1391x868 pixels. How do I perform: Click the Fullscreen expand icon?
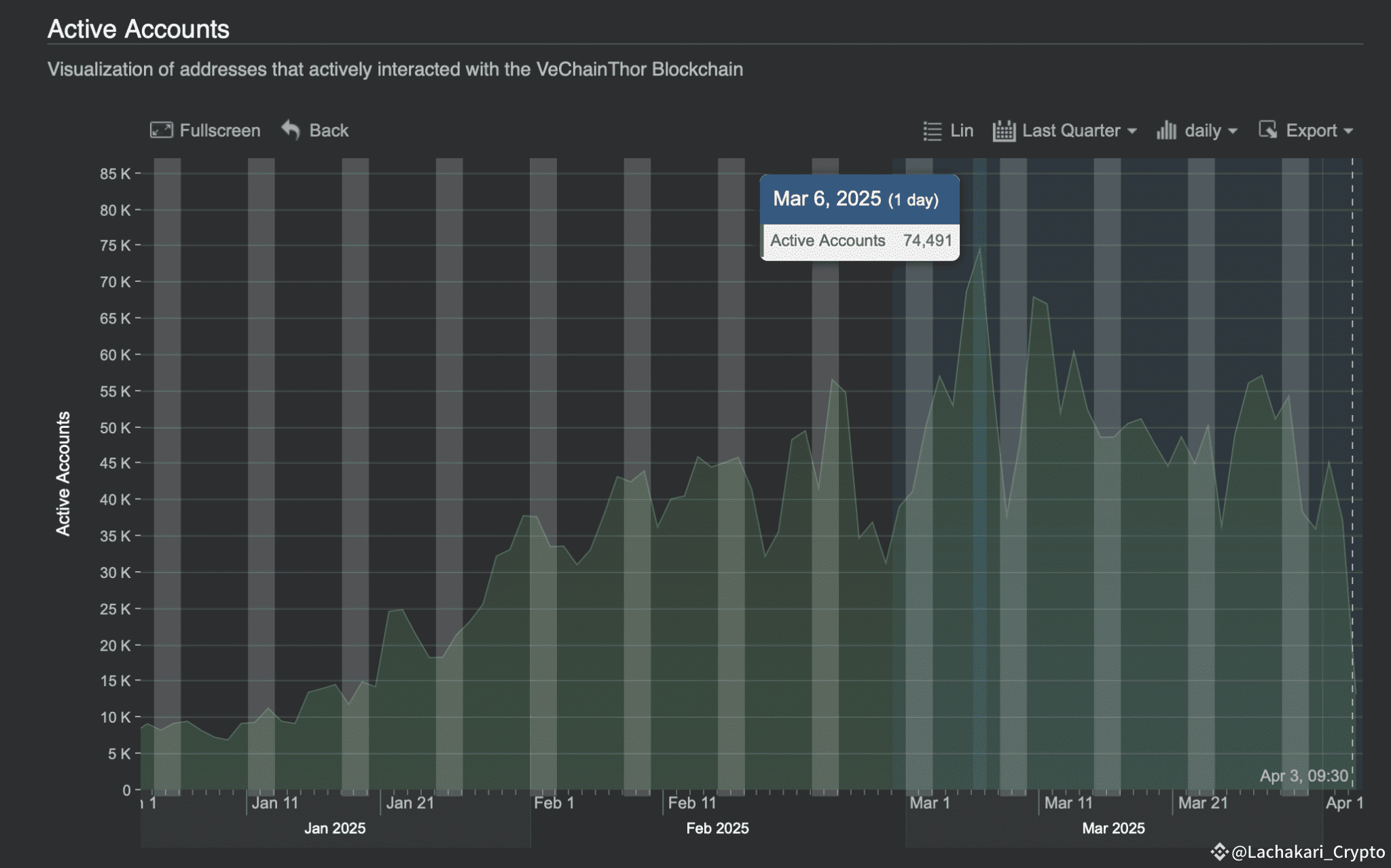(161, 130)
